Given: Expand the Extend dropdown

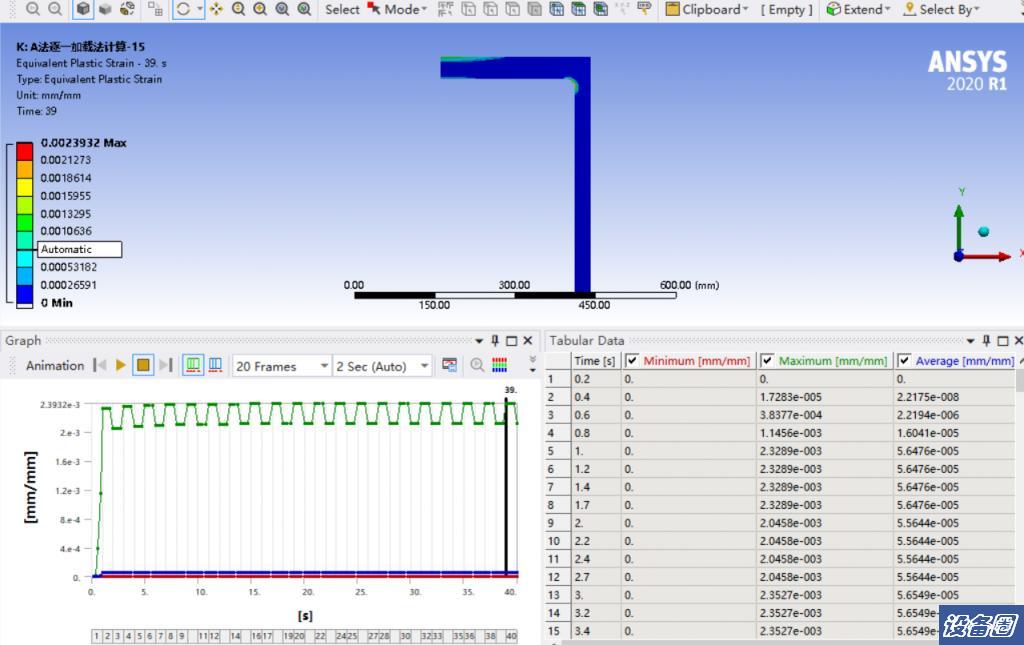Looking at the screenshot, I should pos(887,9).
